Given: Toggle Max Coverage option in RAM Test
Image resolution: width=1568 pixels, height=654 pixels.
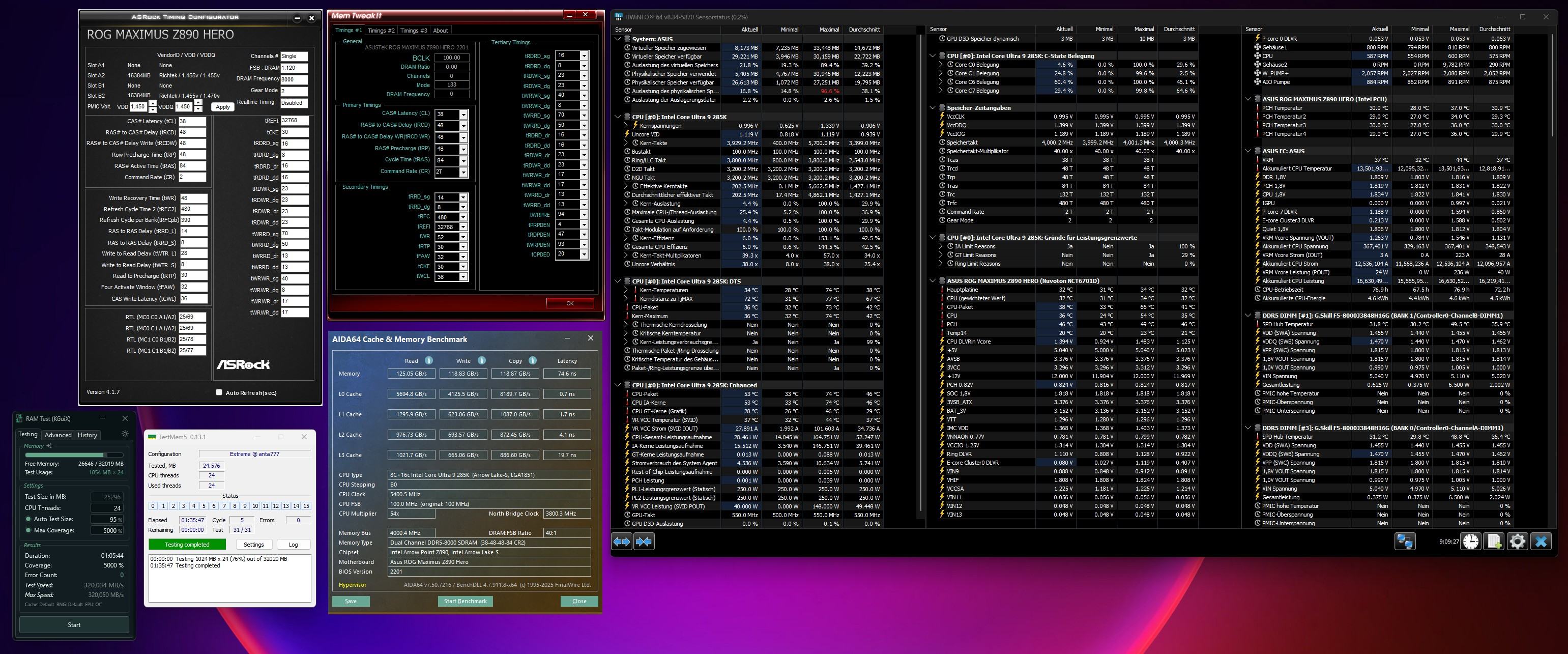Looking at the screenshot, I should tap(28, 530).
